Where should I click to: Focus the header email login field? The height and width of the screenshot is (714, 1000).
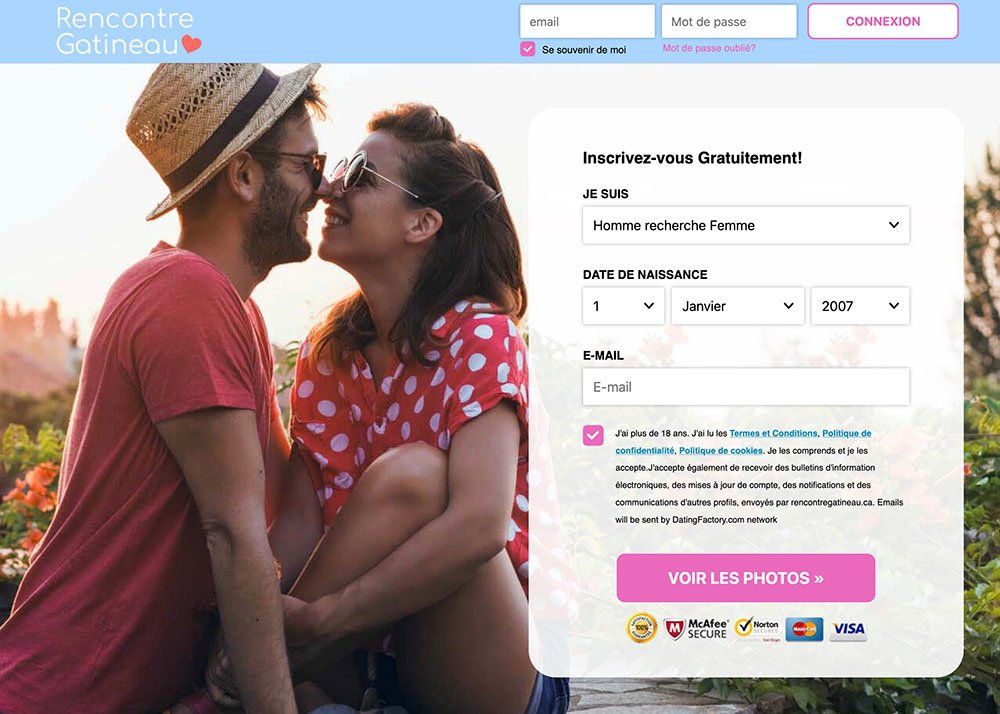click(x=587, y=22)
